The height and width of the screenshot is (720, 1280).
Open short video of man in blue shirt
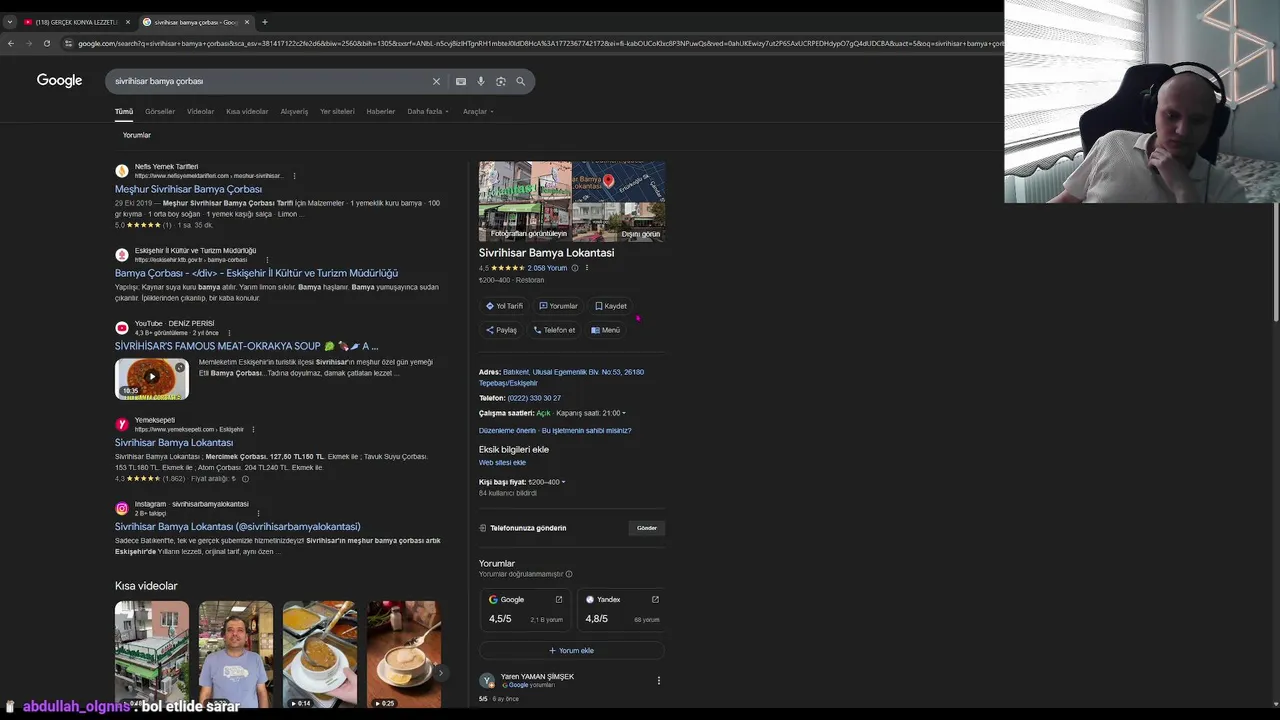point(235,655)
